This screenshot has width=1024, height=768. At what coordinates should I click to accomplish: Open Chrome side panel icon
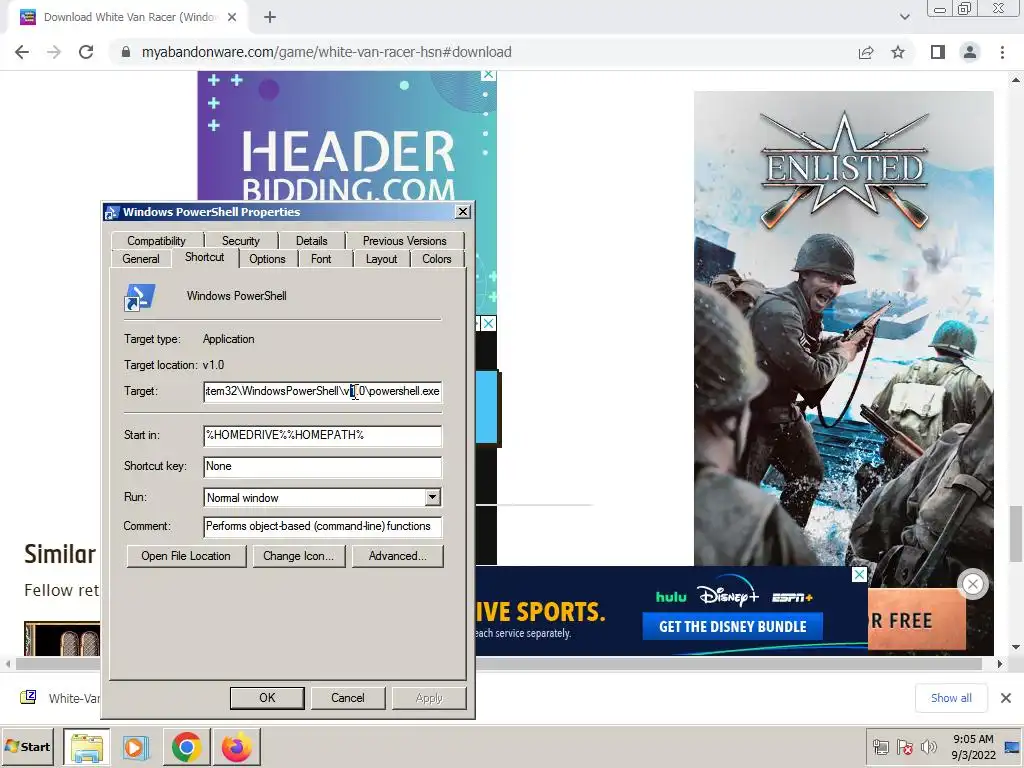pyautogui.click(x=938, y=52)
